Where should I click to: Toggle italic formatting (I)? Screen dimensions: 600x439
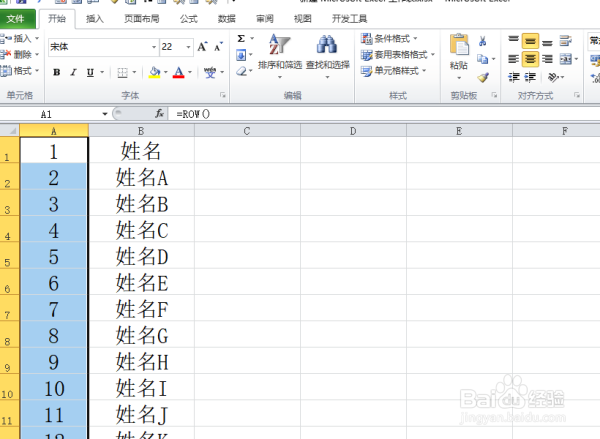[73, 72]
